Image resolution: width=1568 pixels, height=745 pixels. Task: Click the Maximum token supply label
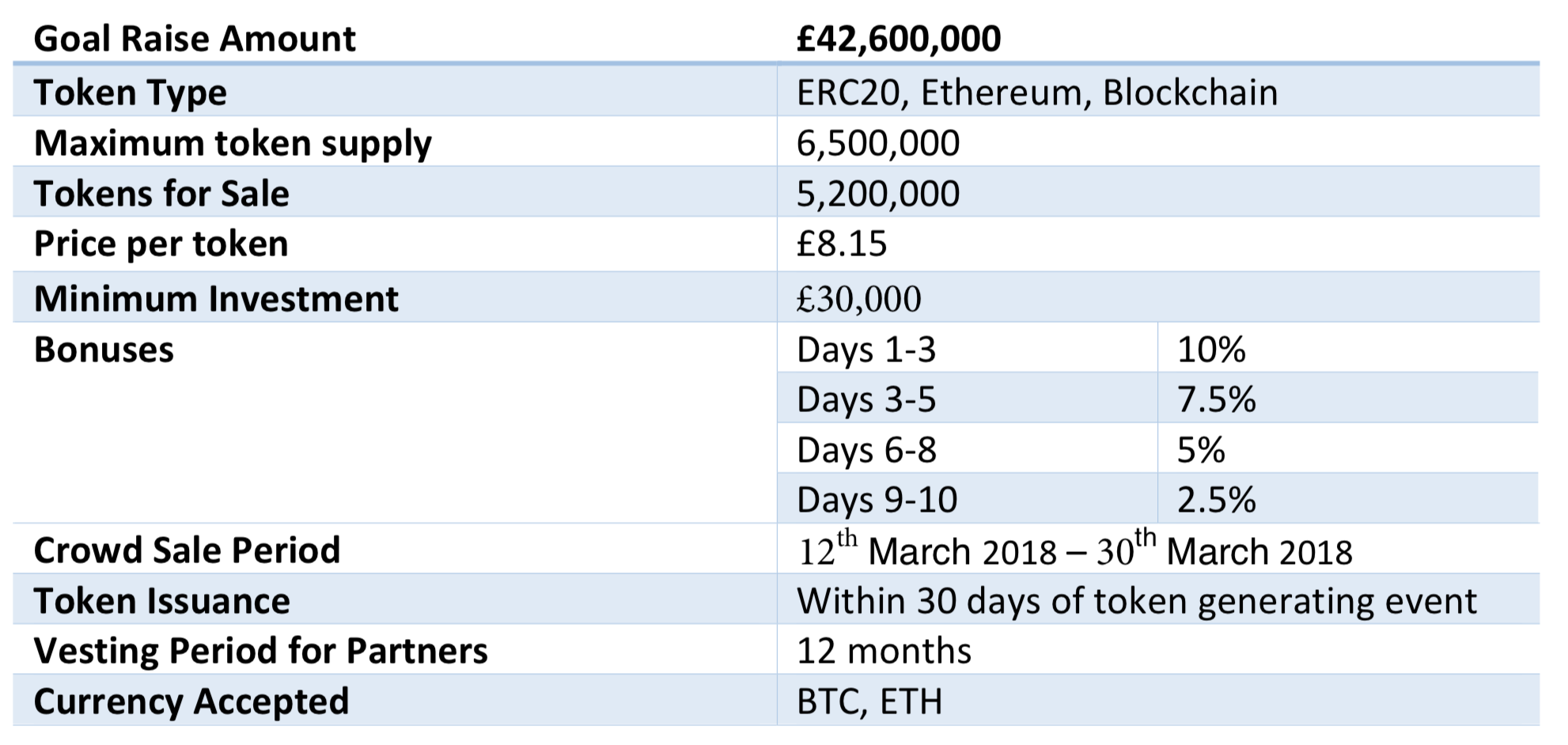click(233, 143)
